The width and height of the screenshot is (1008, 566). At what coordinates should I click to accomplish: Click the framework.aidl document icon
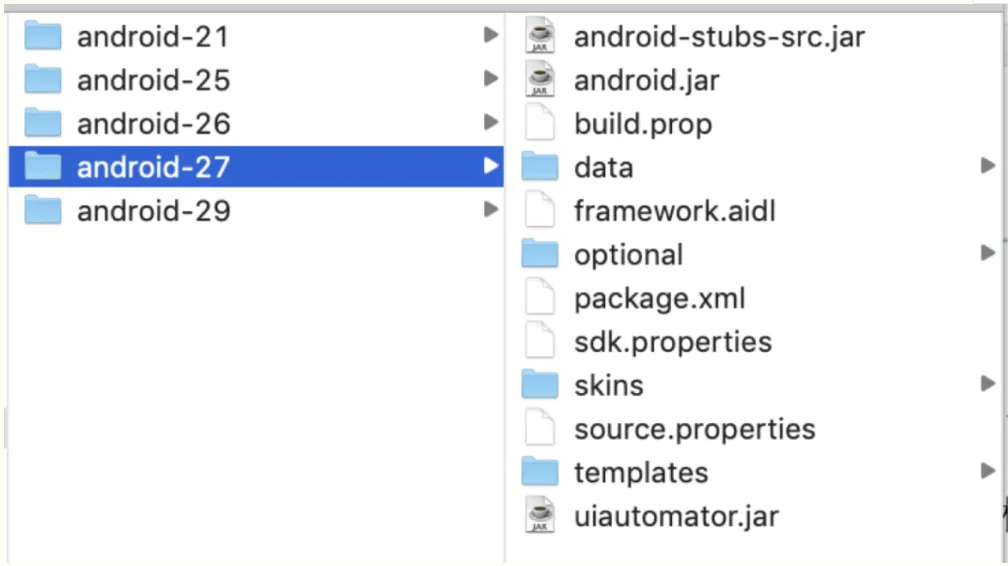click(x=539, y=210)
